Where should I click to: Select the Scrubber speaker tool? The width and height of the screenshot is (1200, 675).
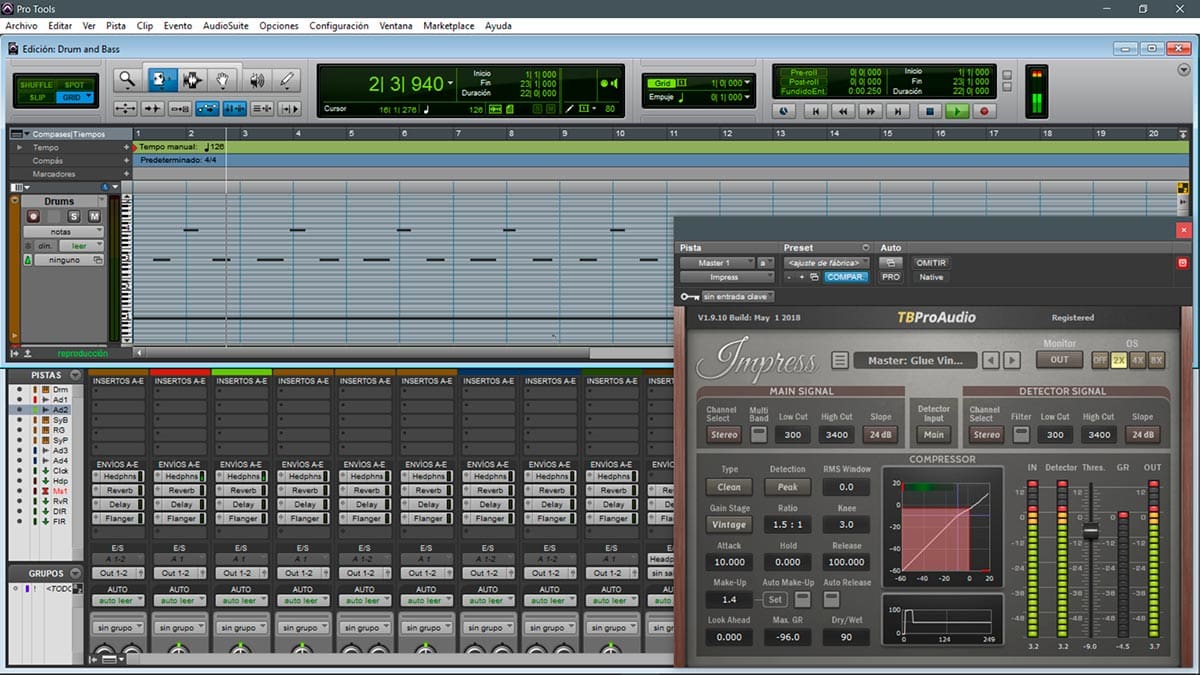click(x=256, y=80)
